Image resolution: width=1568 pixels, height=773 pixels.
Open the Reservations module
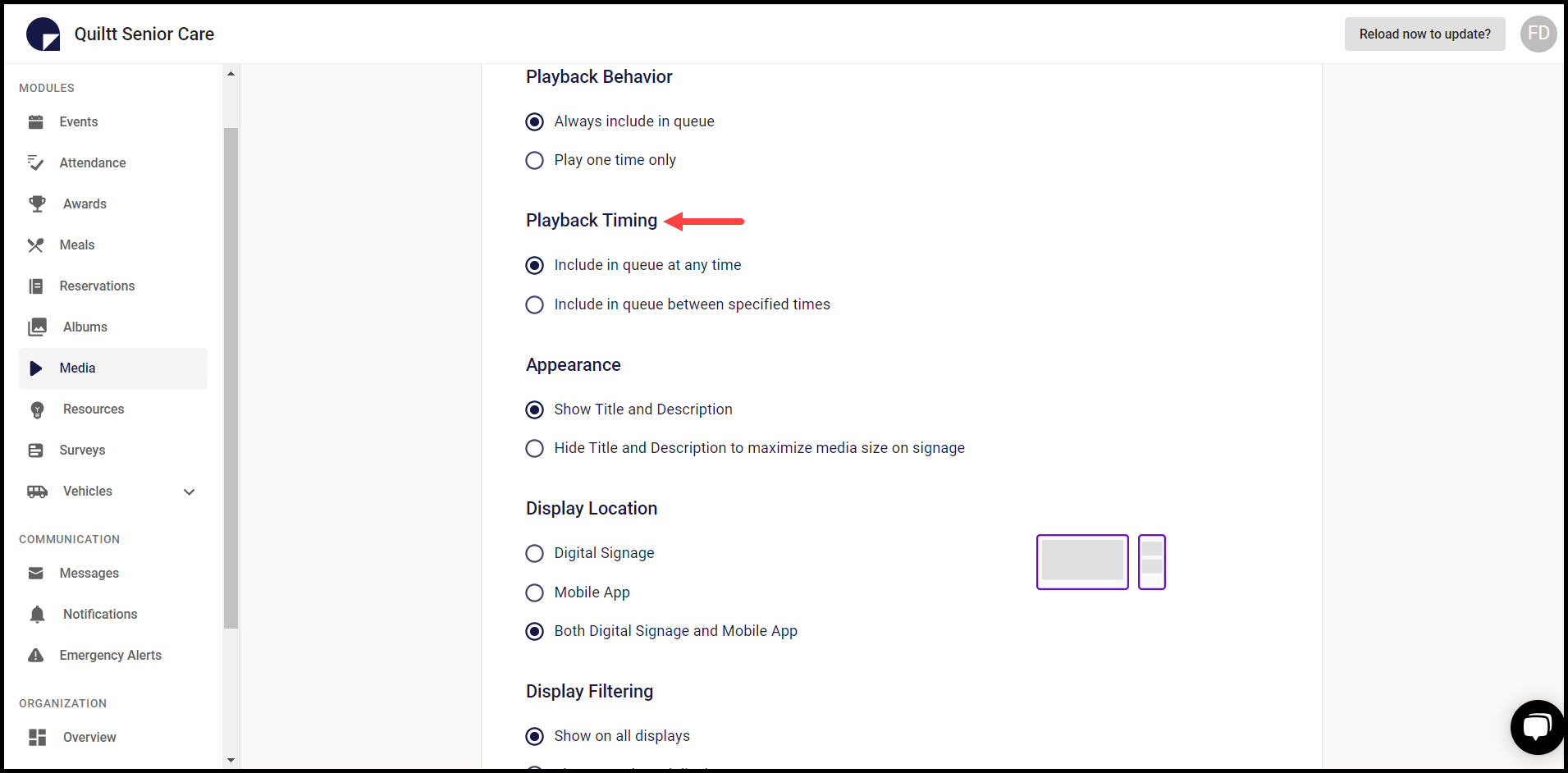tap(97, 286)
